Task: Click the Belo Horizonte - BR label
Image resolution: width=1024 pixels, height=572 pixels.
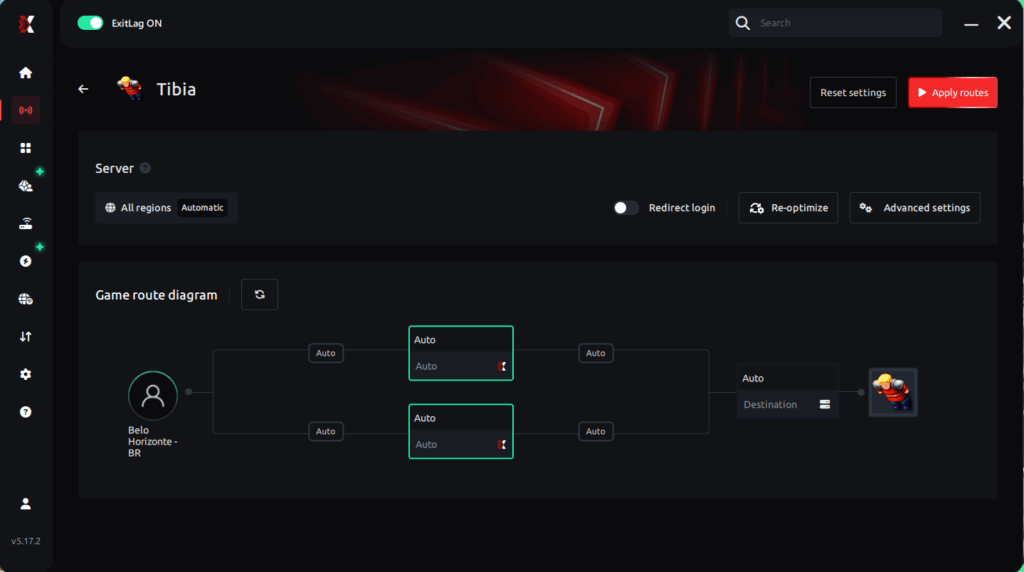Action: (153, 441)
